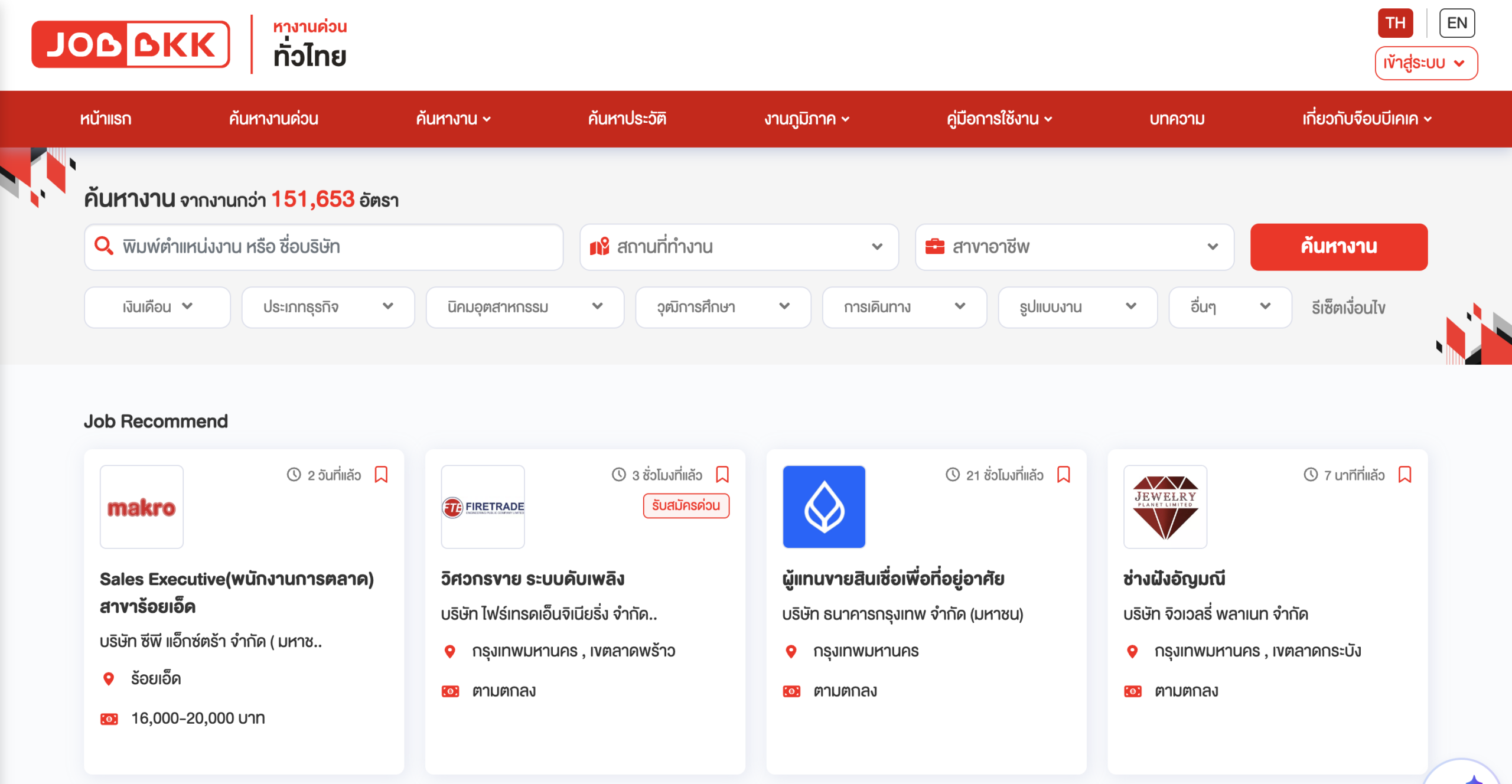Click บริษัท ซีพี แอ็กซ์ตร้า company name

(211, 642)
